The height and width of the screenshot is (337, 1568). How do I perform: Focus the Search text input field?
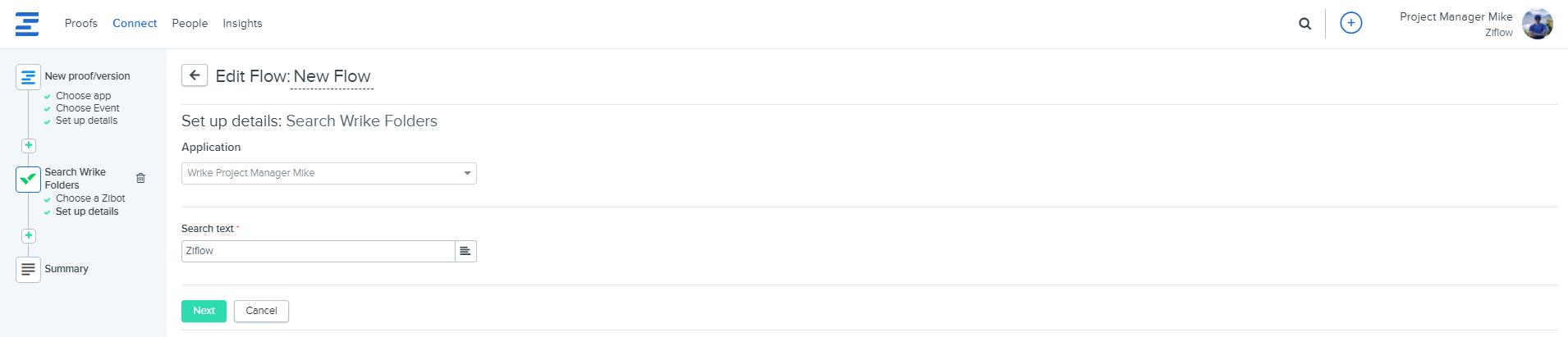318,251
